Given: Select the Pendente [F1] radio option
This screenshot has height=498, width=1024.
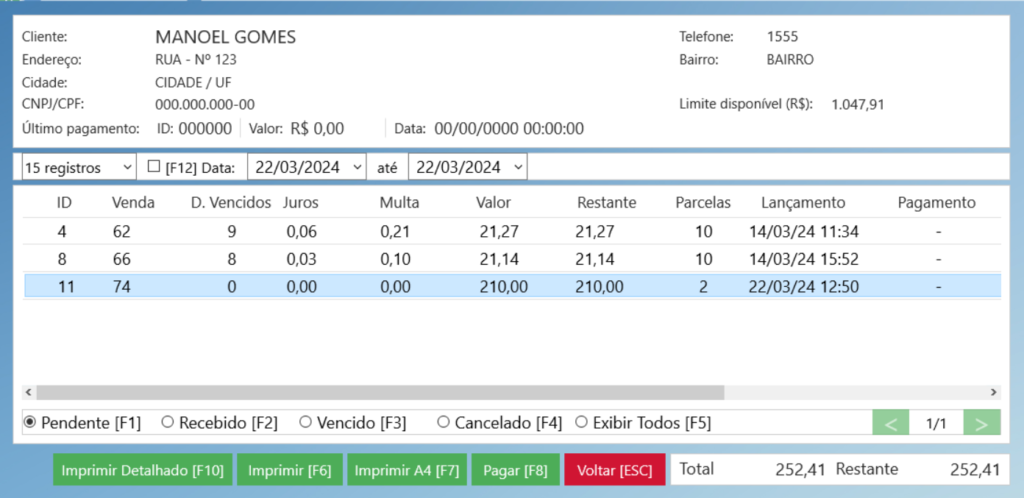Looking at the screenshot, I should [x=30, y=423].
